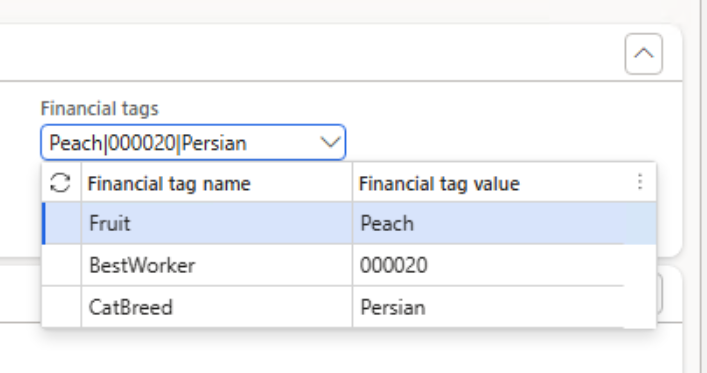Sort by the Financial tag name column header
This screenshot has width=707, height=373.
[x=169, y=184]
